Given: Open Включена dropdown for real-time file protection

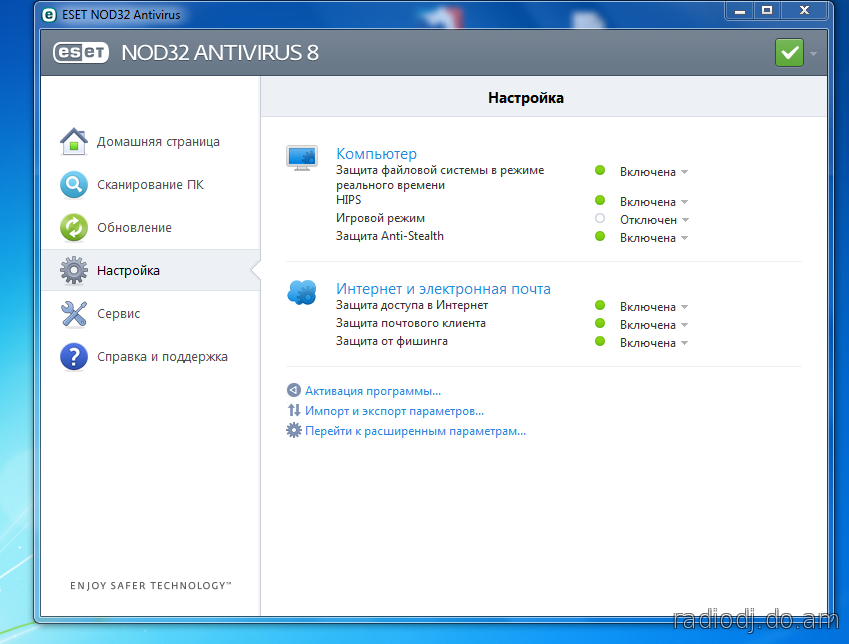Looking at the screenshot, I should [x=654, y=172].
